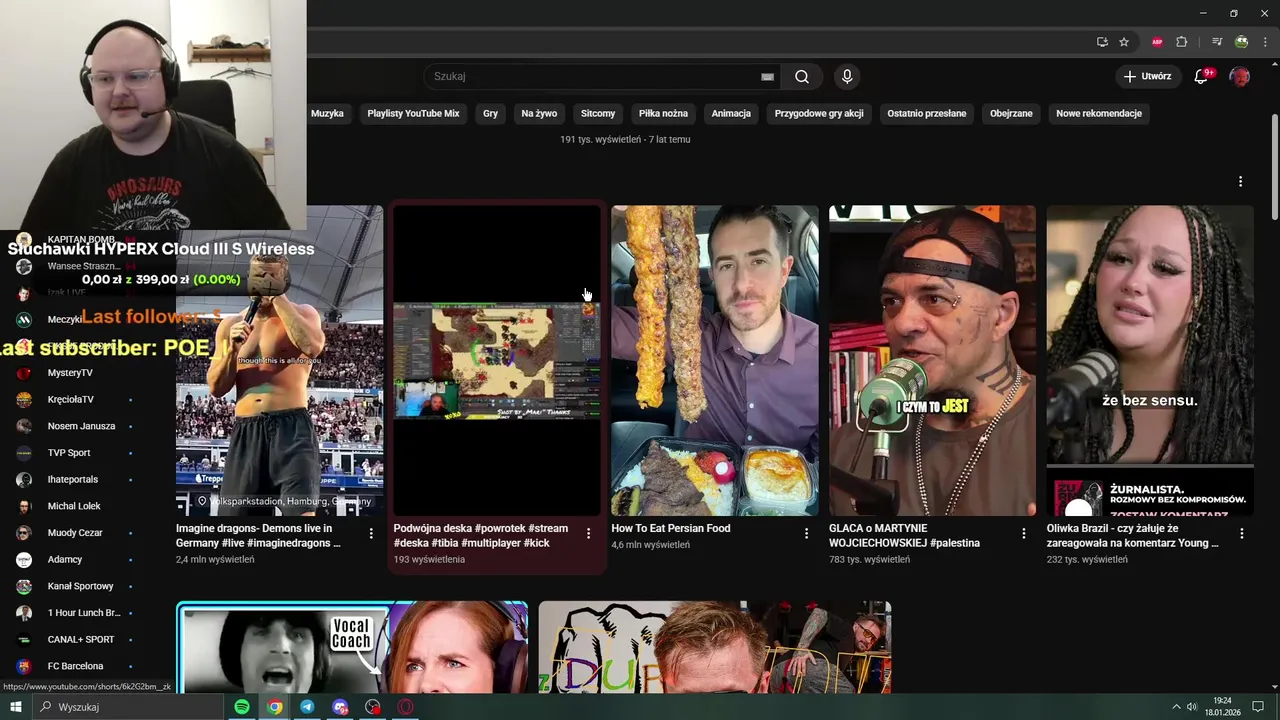Open FC Barcelona channel in sidebar
This screenshot has width=1280, height=720.
point(74,666)
